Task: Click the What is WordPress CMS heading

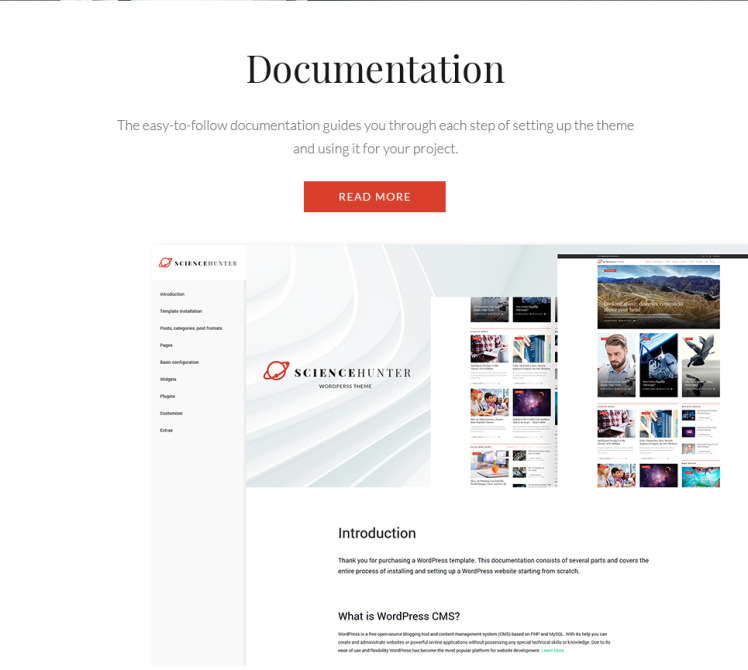Action: pos(398,615)
